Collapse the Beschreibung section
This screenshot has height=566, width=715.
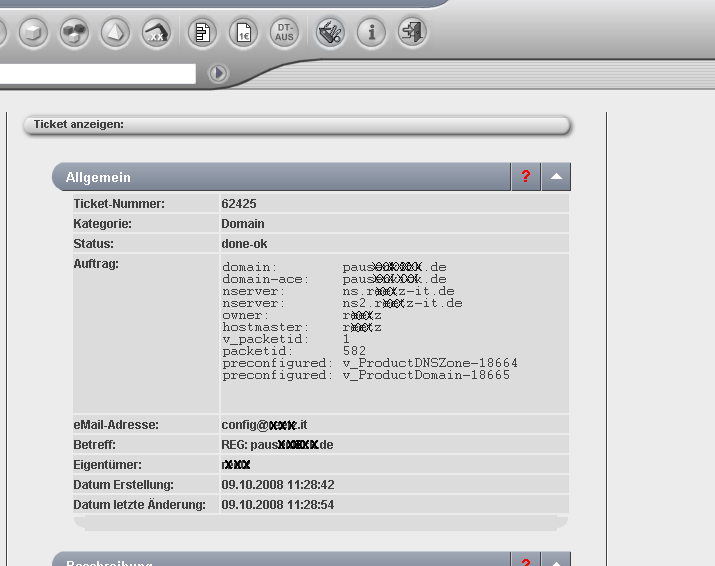click(x=557, y=561)
